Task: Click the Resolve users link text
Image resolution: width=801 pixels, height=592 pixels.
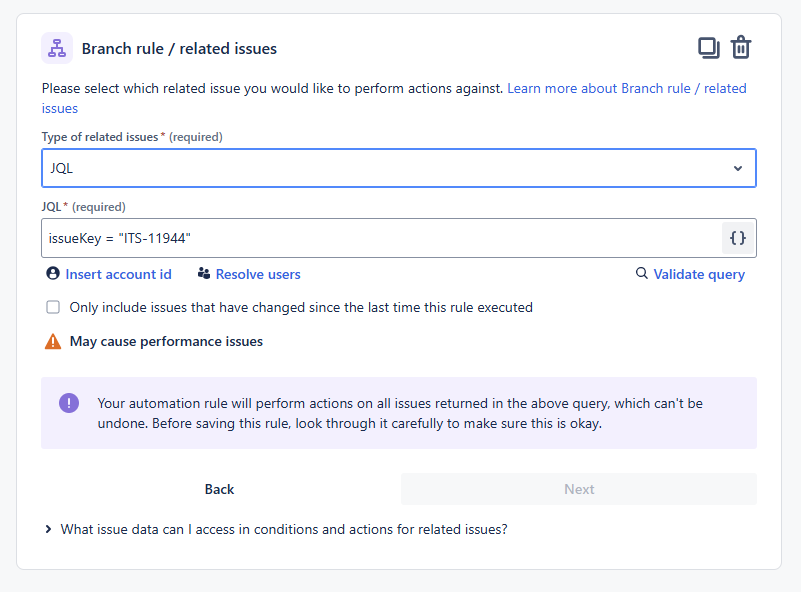Action: pyautogui.click(x=258, y=274)
